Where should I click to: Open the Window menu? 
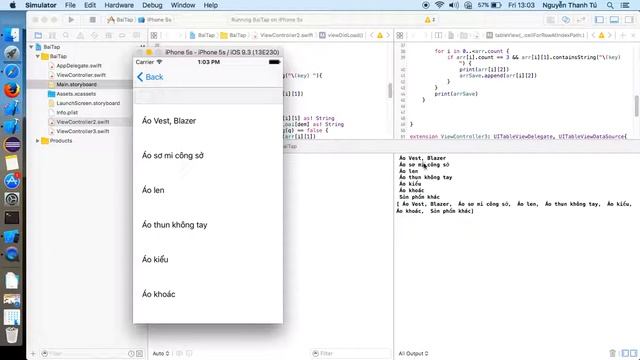[x=182, y=5]
